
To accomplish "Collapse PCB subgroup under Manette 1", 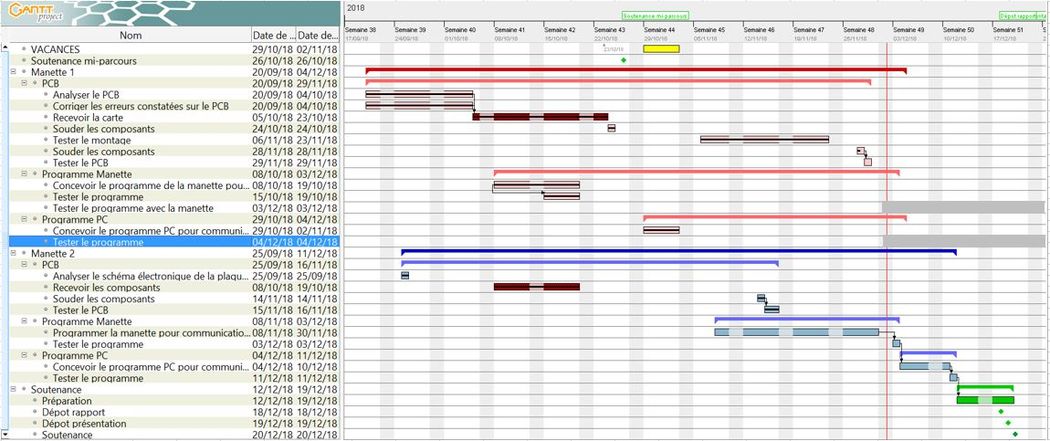I will pyautogui.click(x=23, y=84).
